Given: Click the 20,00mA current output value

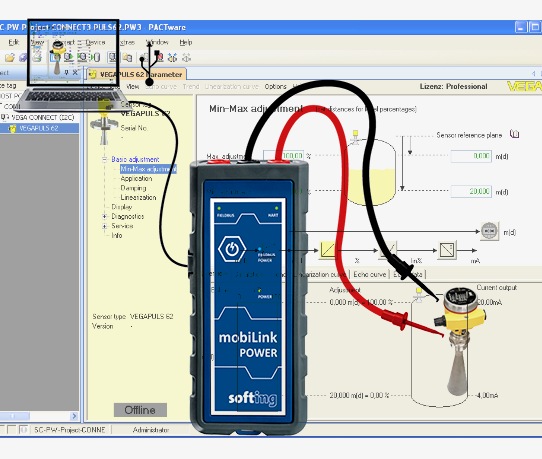Looking at the screenshot, I should pos(489,302).
